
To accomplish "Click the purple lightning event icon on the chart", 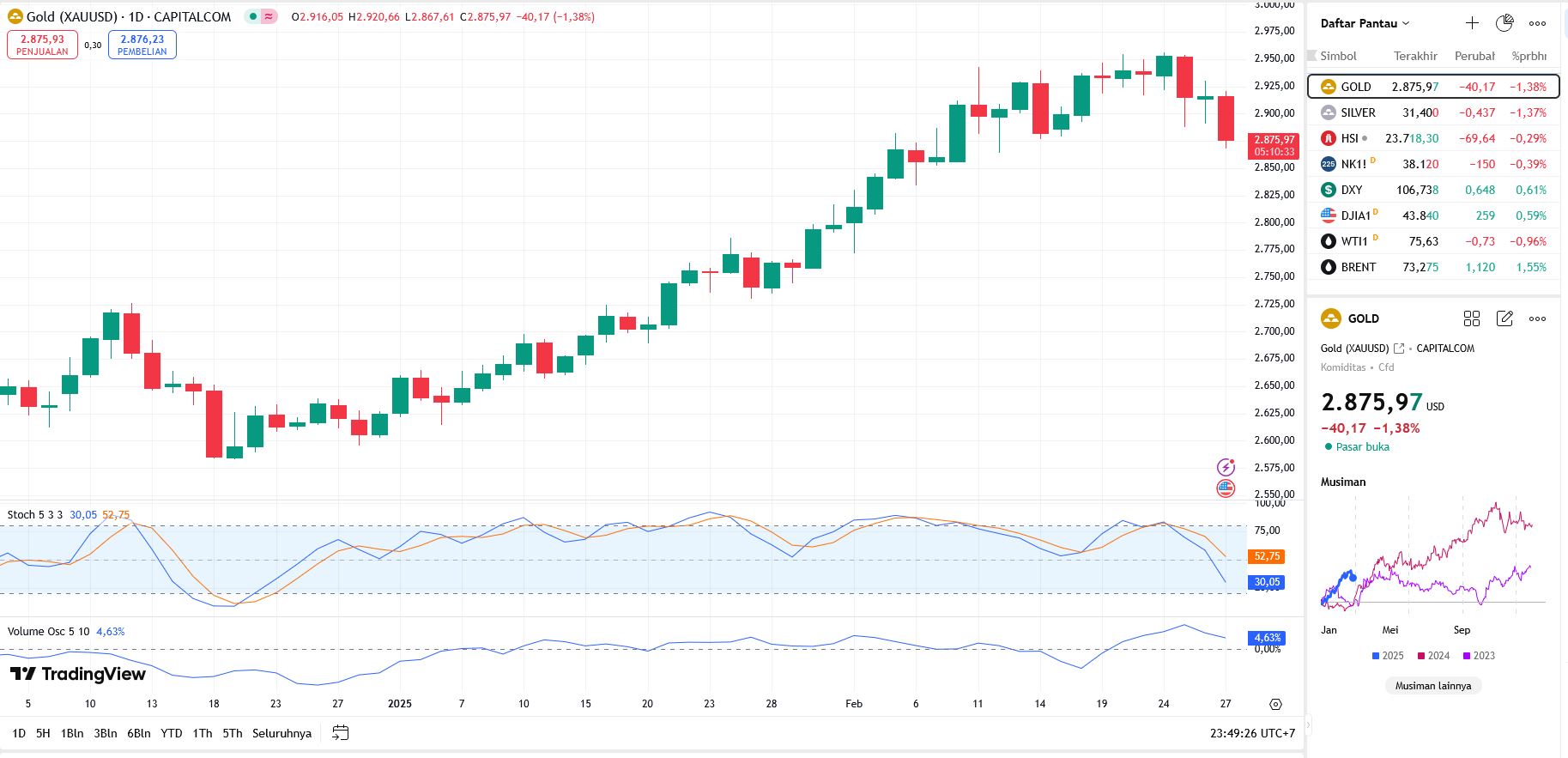I will (1226, 467).
